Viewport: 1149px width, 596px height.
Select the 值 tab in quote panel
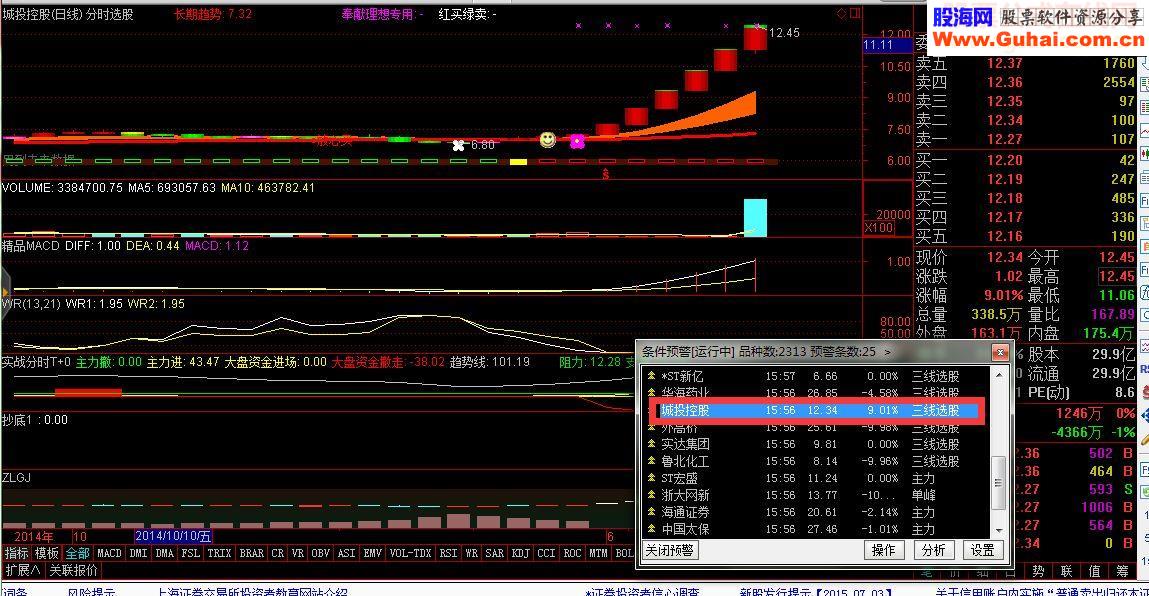click(x=1094, y=571)
